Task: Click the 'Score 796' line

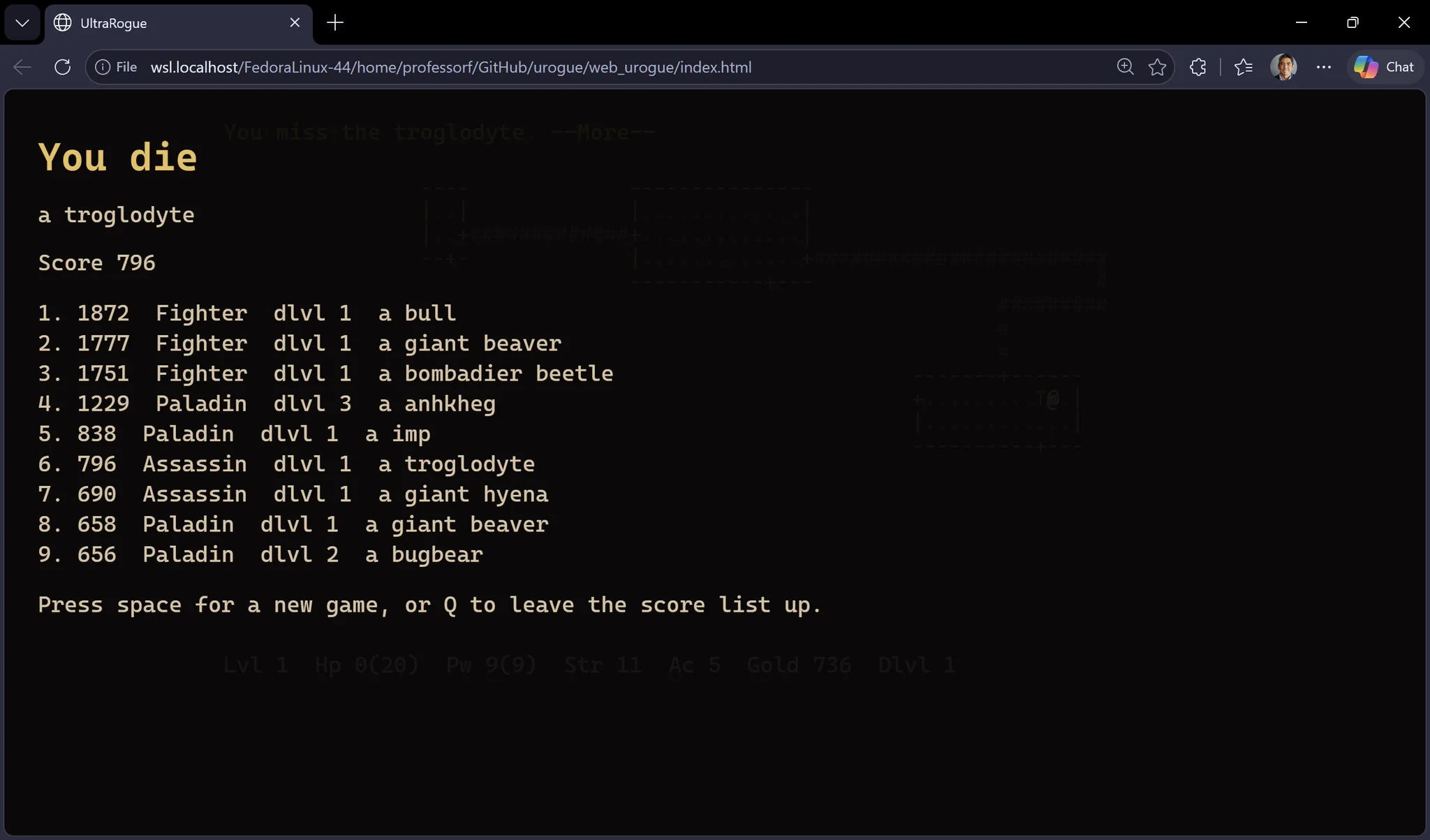Action: [96, 263]
